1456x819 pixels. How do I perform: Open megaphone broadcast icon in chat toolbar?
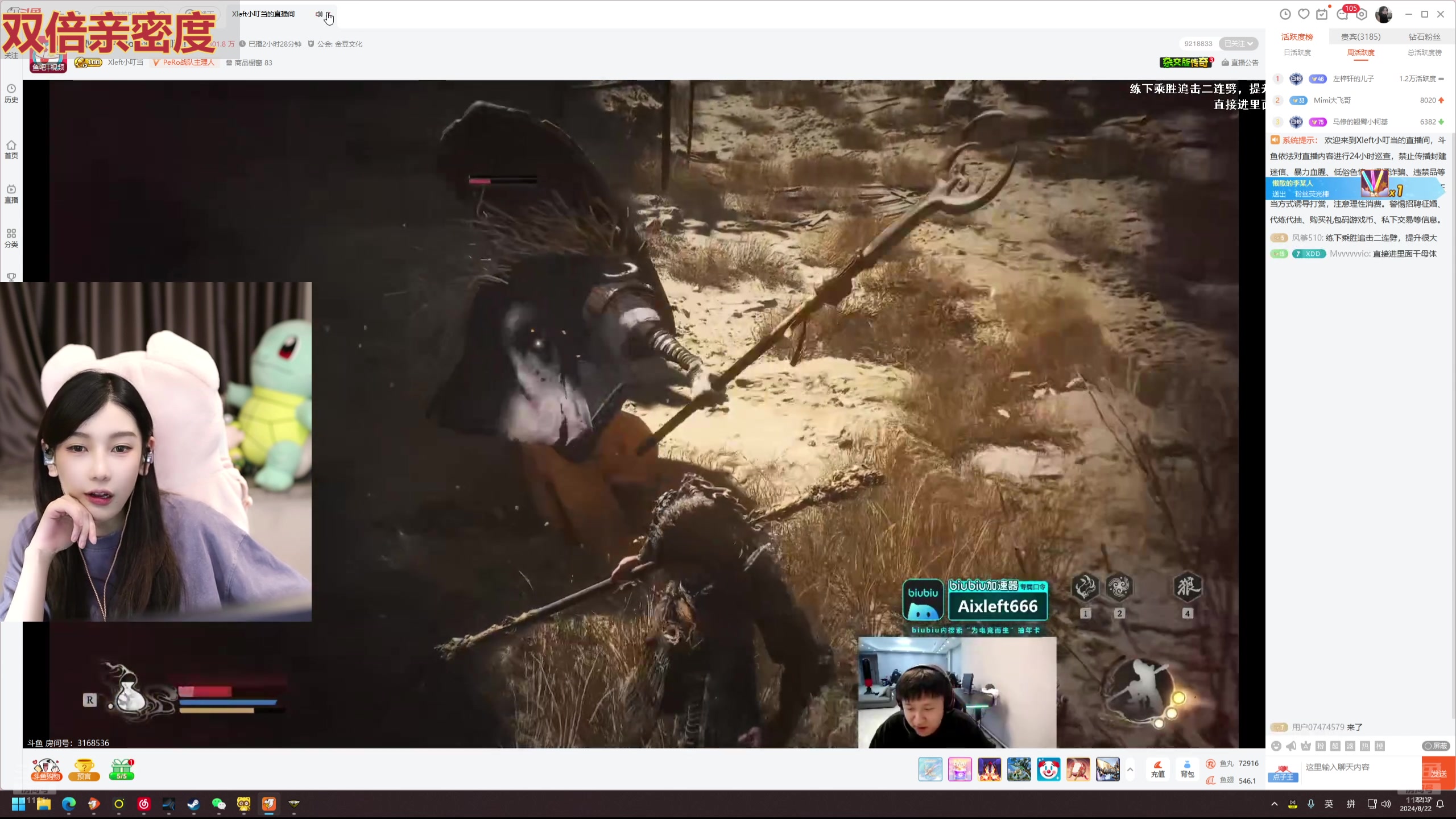[1291, 746]
